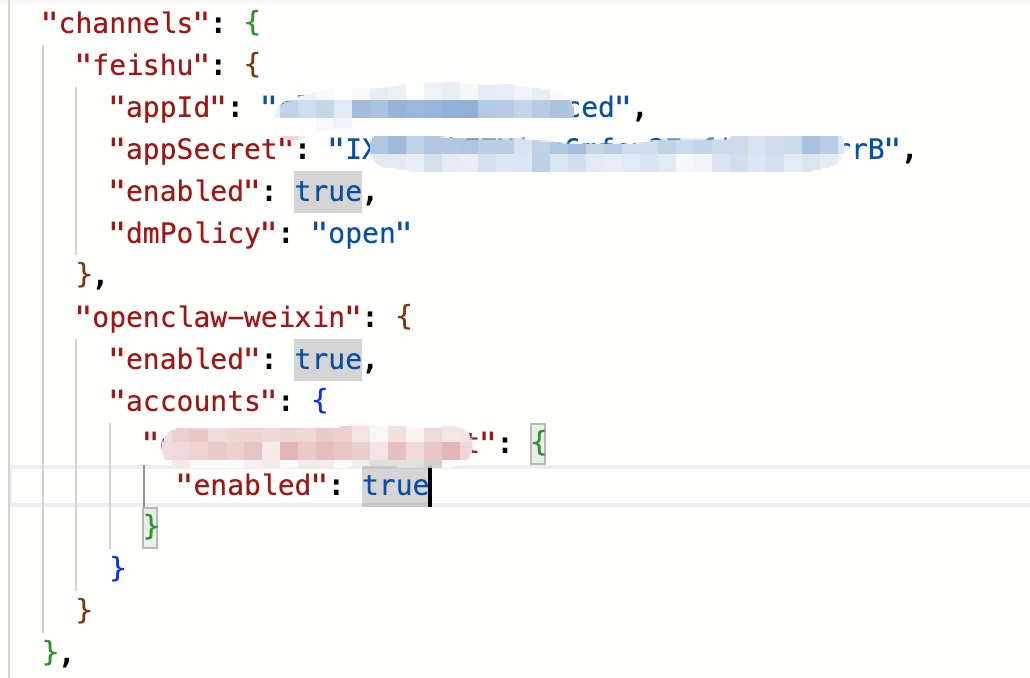The width and height of the screenshot is (1030, 678).
Task: Click the true value after feishu enabled
Action: click(328, 192)
